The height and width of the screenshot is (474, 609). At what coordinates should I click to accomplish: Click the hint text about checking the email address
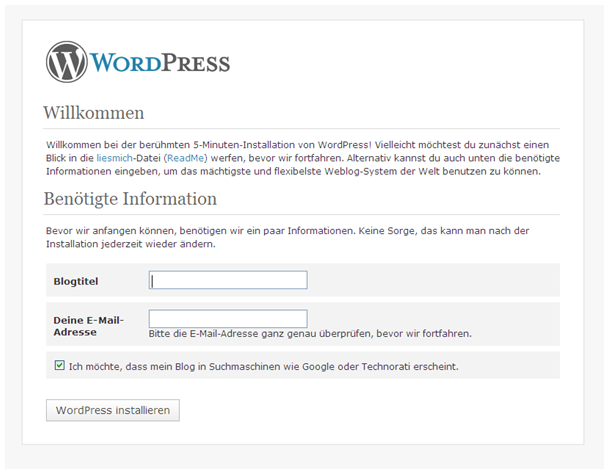(x=310, y=334)
